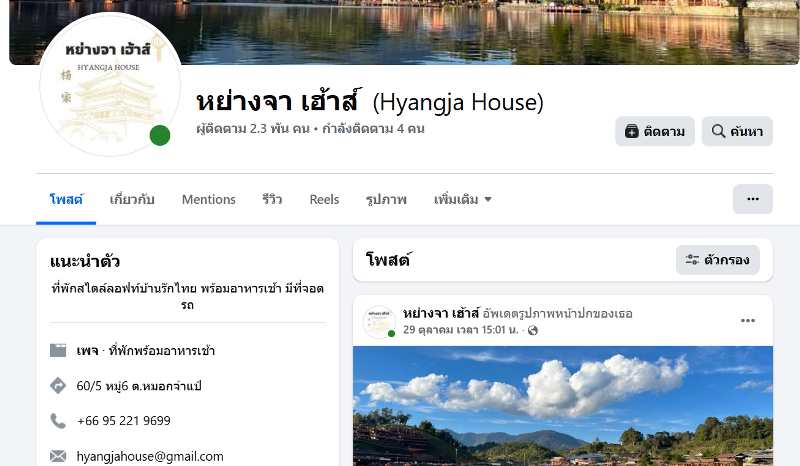Click the hyangjahouse@gmail.com email link

[150, 456]
